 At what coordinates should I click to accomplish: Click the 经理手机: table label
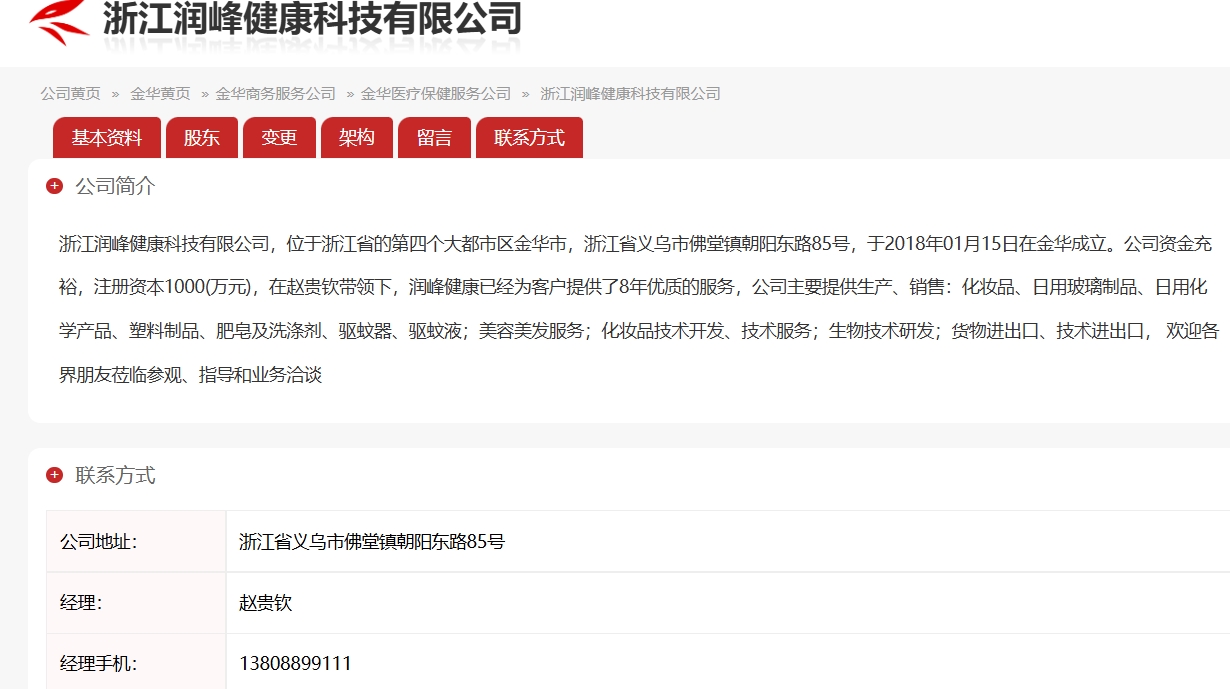pos(98,663)
